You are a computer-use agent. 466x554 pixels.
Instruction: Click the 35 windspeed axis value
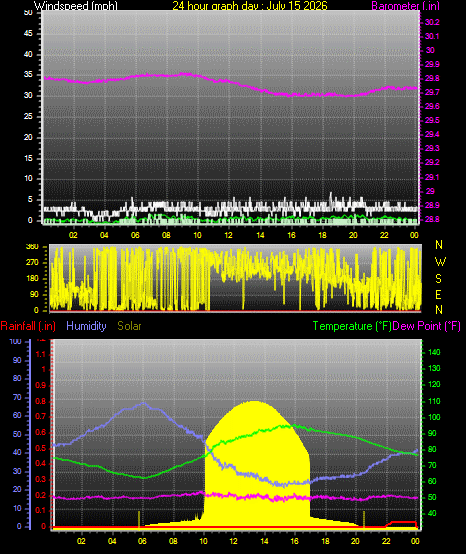tap(28, 75)
